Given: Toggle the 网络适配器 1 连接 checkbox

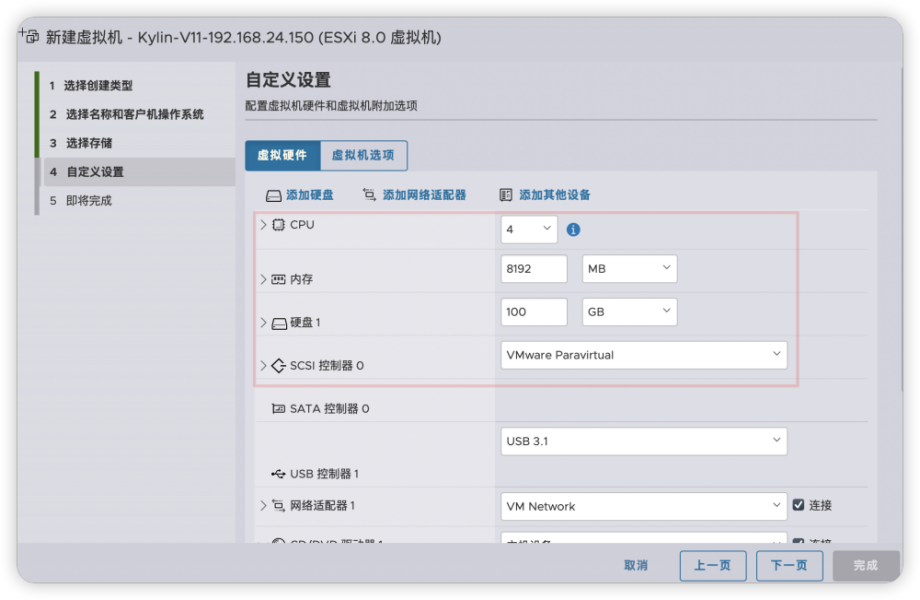Looking at the screenshot, I should tap(798, 505).
